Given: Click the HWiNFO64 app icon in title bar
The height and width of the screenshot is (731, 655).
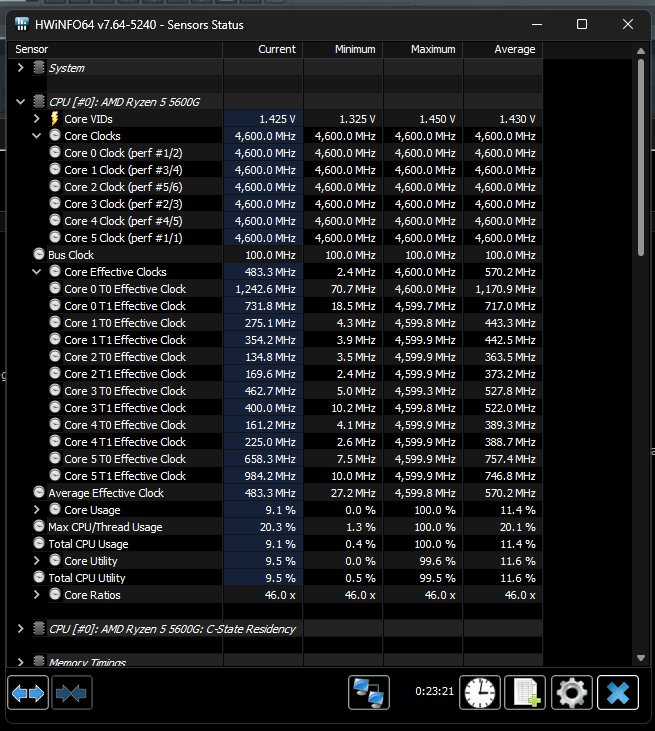Looking at the screenshot, I should coord(21,24).
